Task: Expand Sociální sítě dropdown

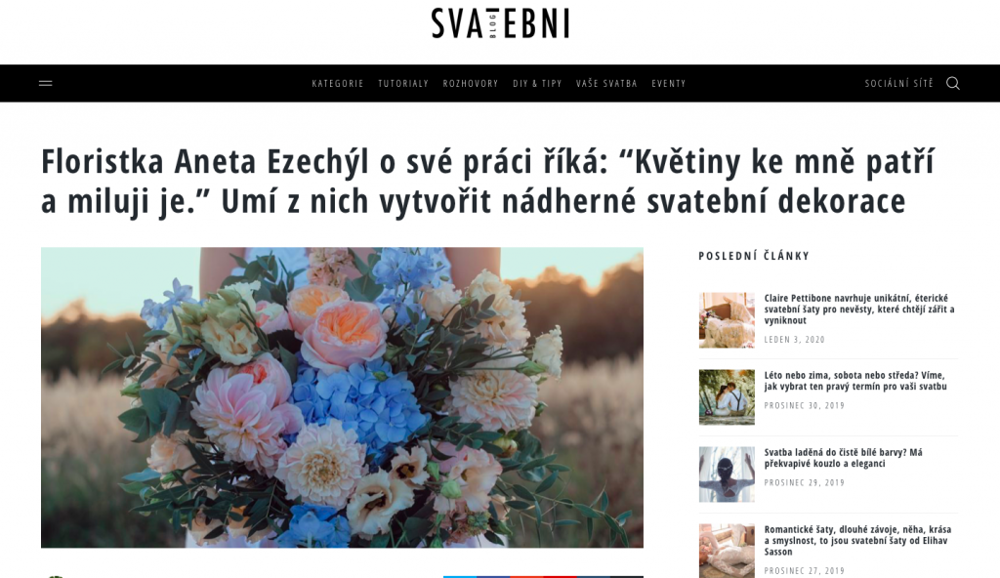Action: pos(899,84)
